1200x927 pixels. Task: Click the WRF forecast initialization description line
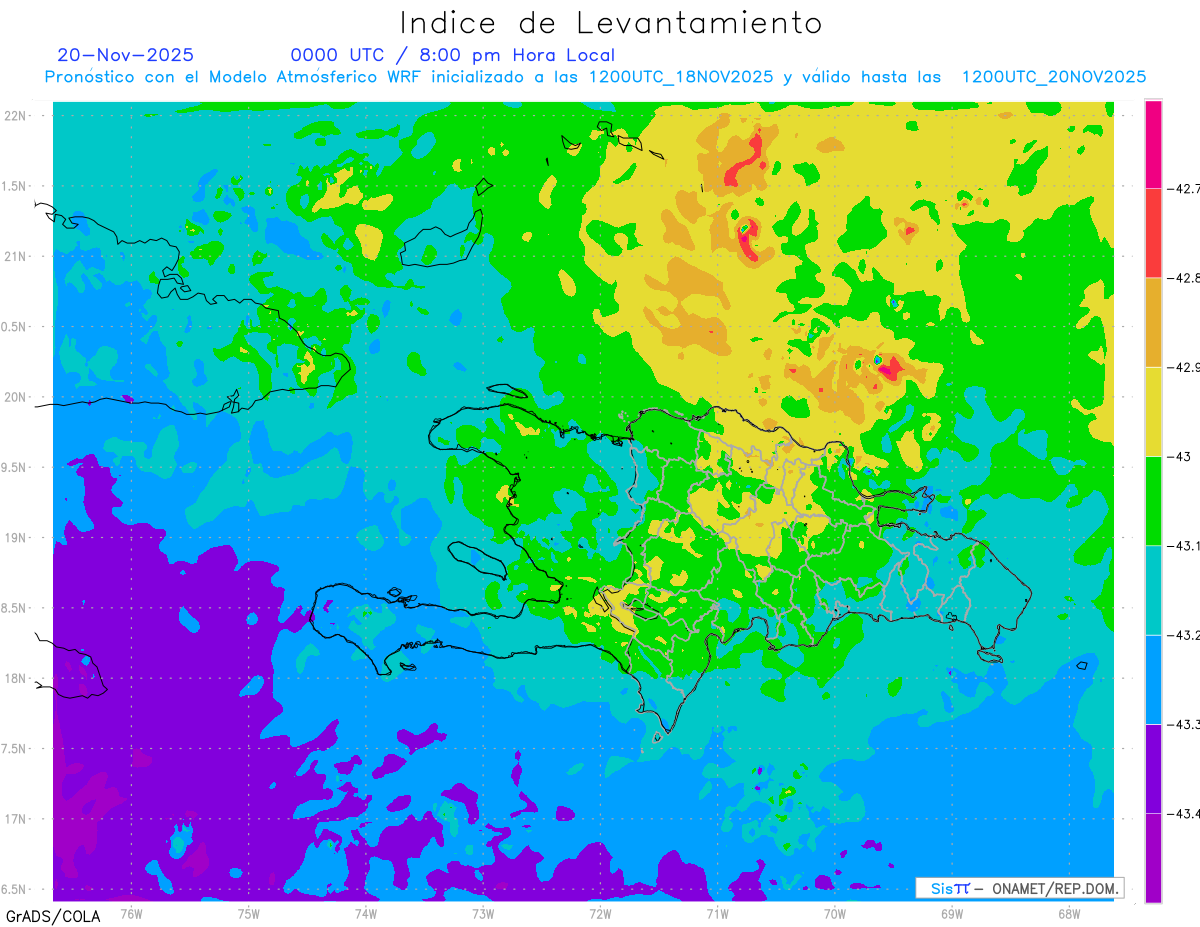coord(596,77)
